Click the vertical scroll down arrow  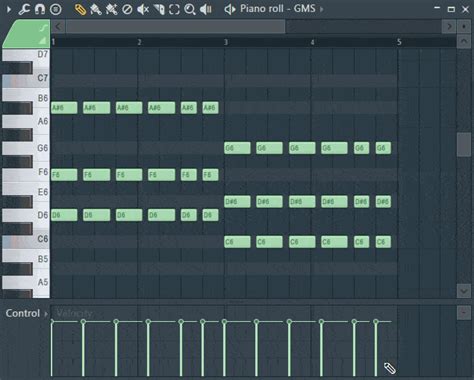pyautogui.click(x=464, y=291)
